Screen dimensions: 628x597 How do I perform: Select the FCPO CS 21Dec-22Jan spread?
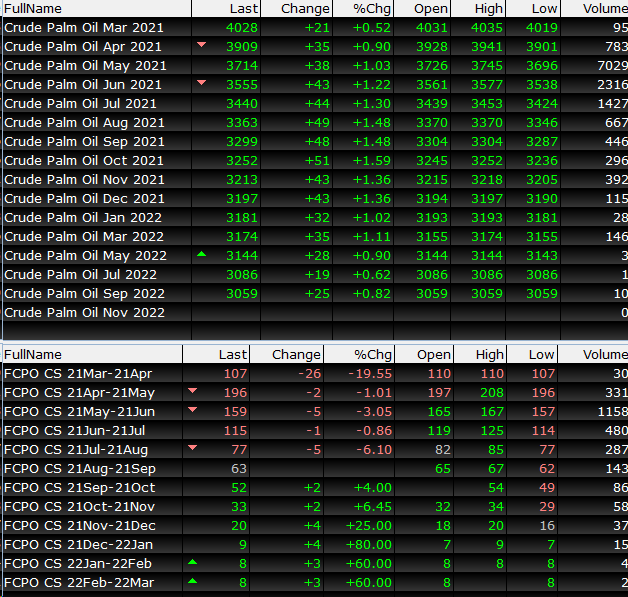tap(78, 545)
